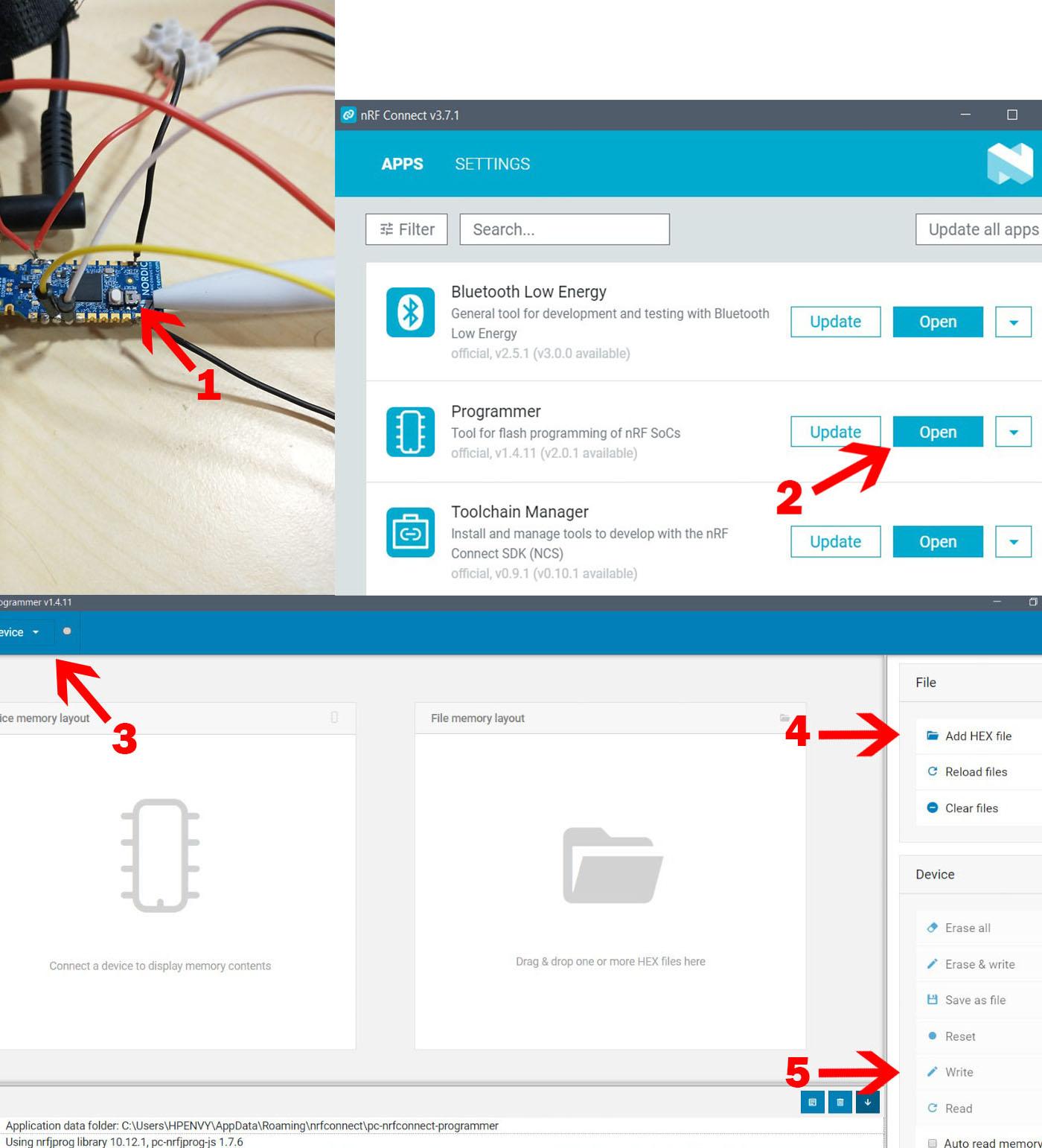This screenshot has height=1148, width=1042.
Task: Open the Bluetooth Low Energy app
Action: pos(938,322)
